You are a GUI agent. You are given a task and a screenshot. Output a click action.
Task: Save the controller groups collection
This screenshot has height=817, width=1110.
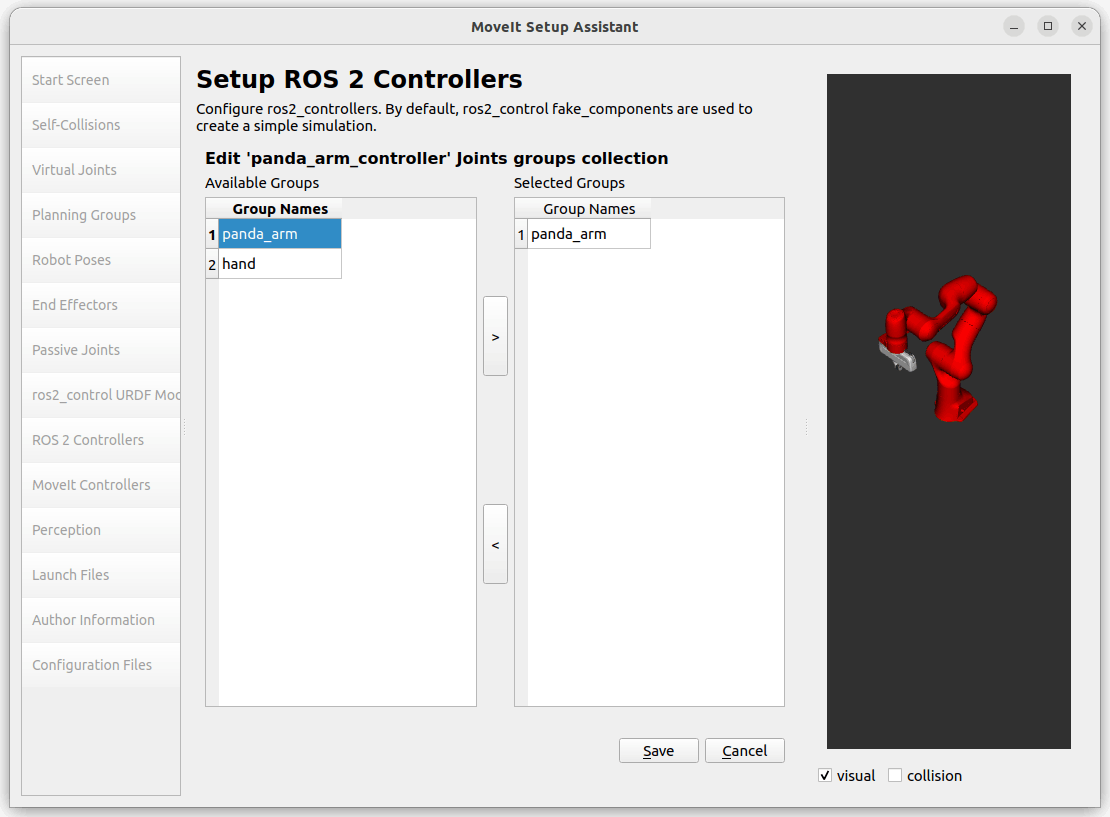click(658, 750)
